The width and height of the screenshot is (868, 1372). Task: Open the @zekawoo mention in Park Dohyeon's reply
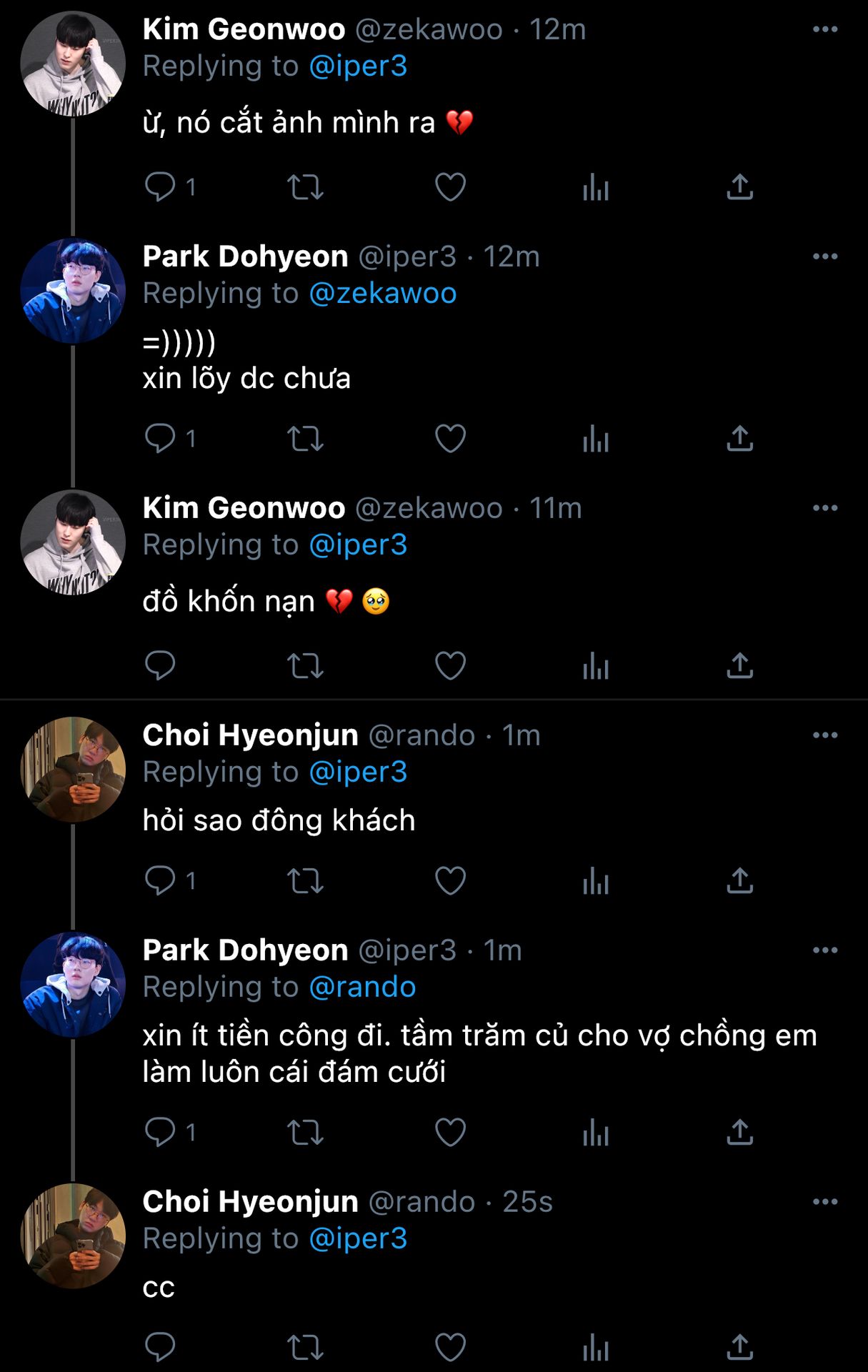[383, 294]
